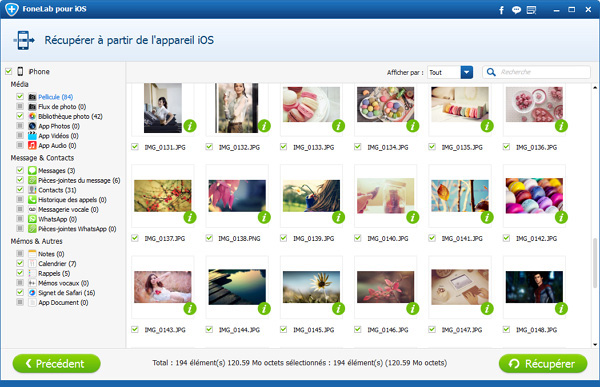The width and height of the screenshot is (600, 387).
Task: Open the feedback chat bubble icon
Action: pyautogui.click(x=516, y=10)
